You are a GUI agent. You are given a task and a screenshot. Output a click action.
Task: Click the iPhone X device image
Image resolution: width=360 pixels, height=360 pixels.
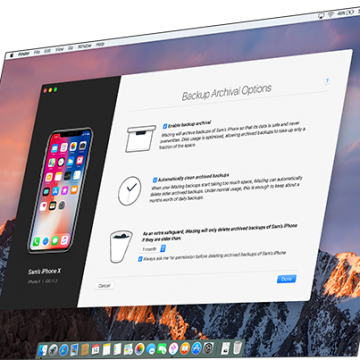click(x=60, y=190)
